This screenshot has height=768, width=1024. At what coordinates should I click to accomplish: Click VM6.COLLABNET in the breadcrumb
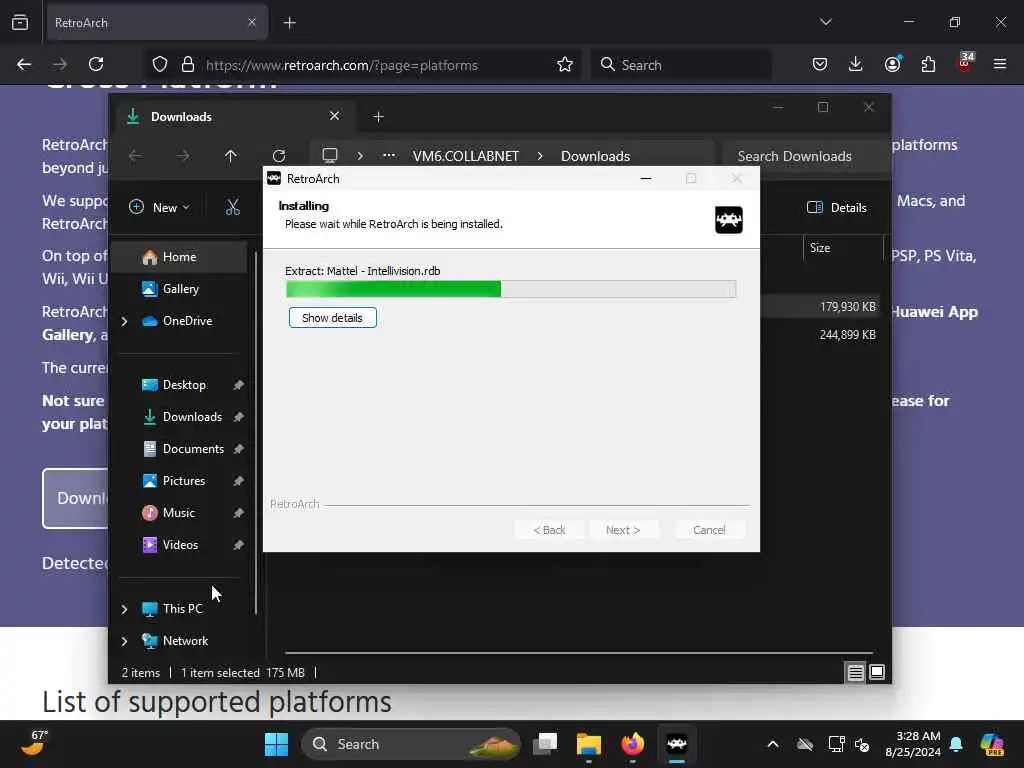click(x=466, y=156)
